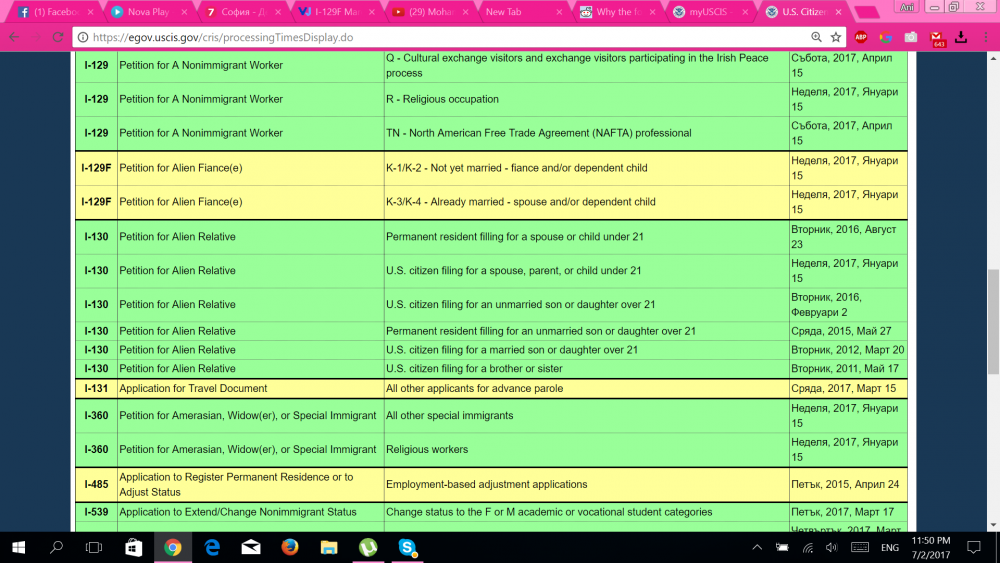Select 'Religious workers' cell
This screenshot has height=563, width=1000.
coord(587,450)
